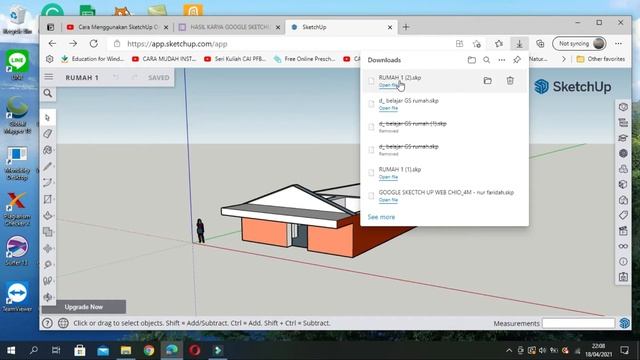The height and width of the screenshot is (360, 640).
Task: Activate the Orbit navigation tool
Action: coord(48,297)
